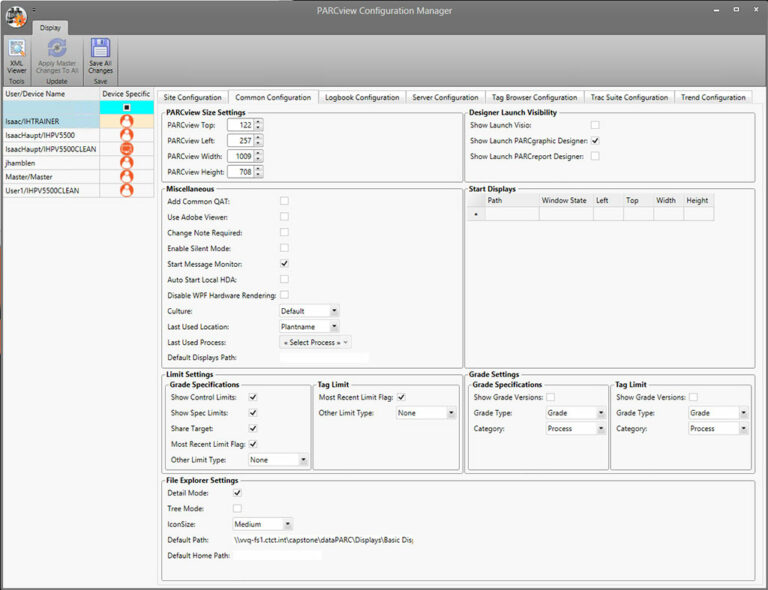Open the Trend Configuration tab
This screenshot has height=590, width=768.
tap(713, 97)
